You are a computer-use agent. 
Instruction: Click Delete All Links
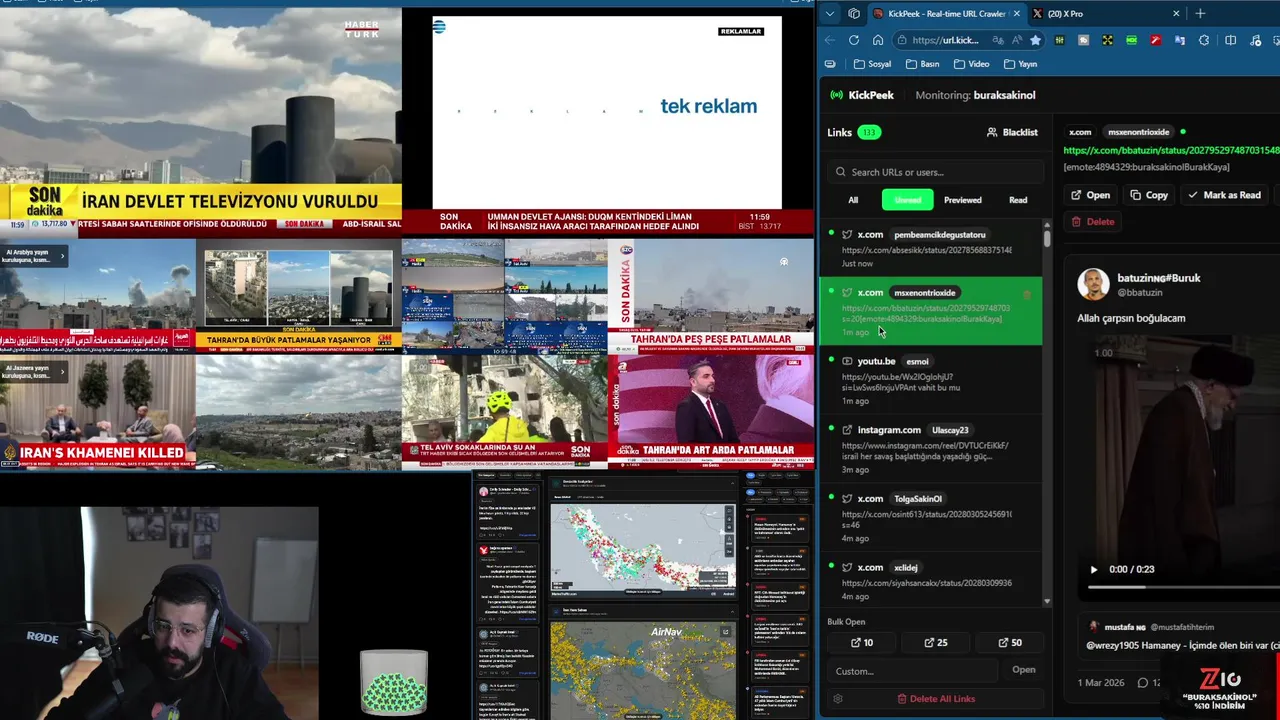click(x=936, y=699)
